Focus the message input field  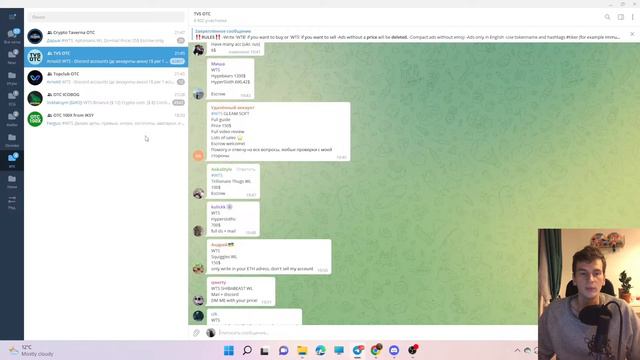[x=376, y=333]
